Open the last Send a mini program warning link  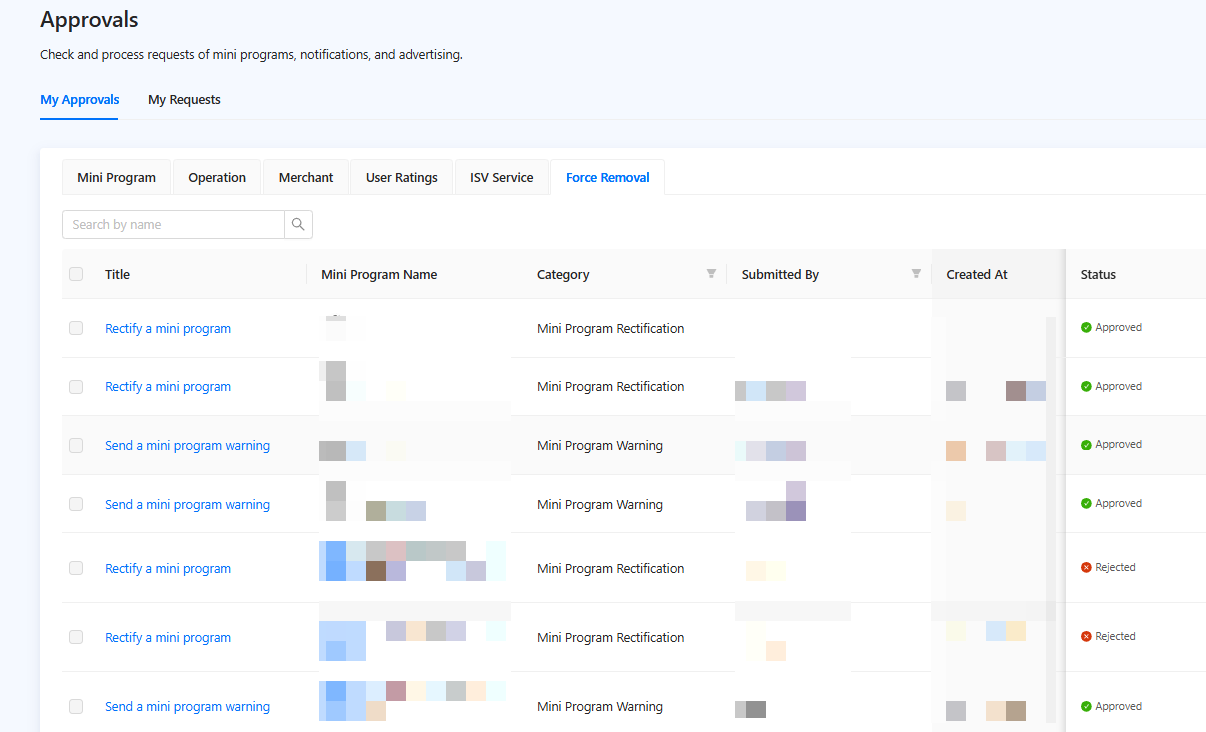click(187, 707)
